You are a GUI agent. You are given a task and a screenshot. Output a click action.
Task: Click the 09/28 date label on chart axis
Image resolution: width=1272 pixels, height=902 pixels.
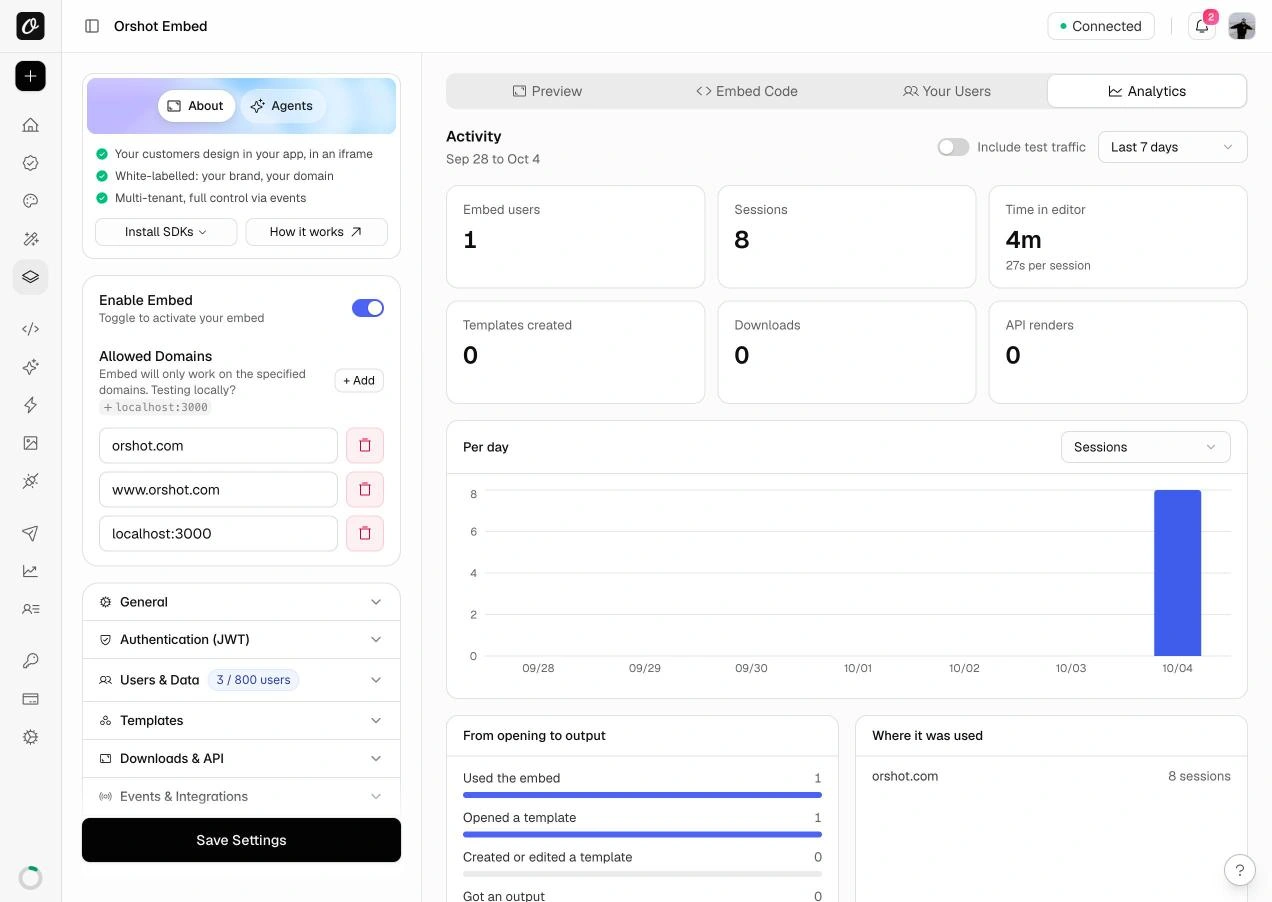538,668
